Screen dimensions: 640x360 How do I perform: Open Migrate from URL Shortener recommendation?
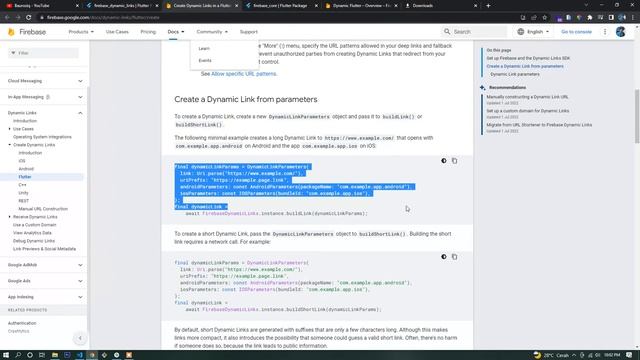coord(539,125)
